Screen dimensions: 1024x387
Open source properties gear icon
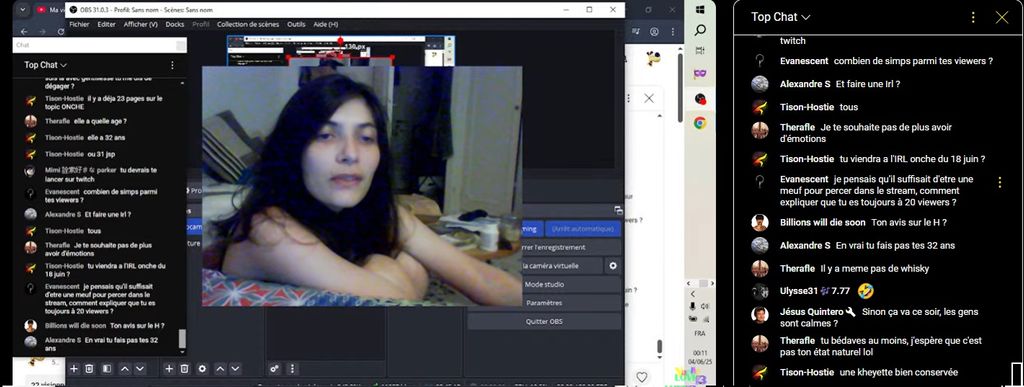point(202,369)
